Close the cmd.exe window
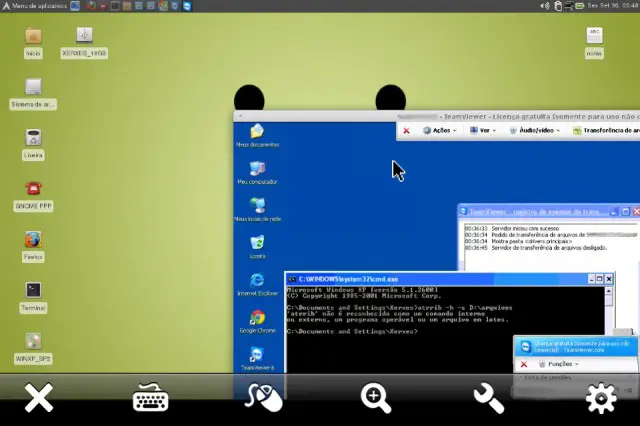 tap(609, 279)
